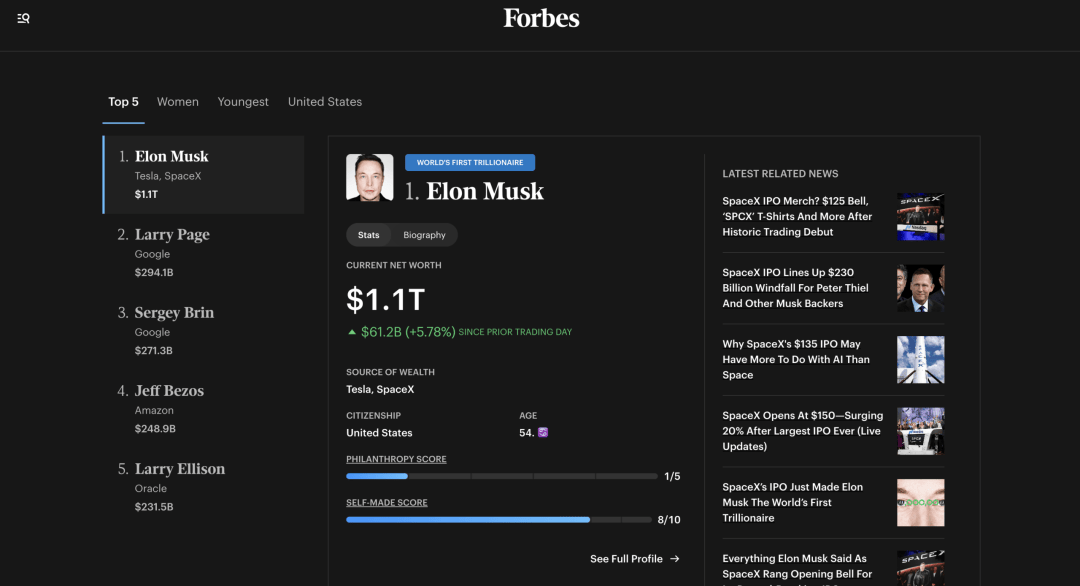
Task: Click the Forbes logo
Action: coord(541,18)
